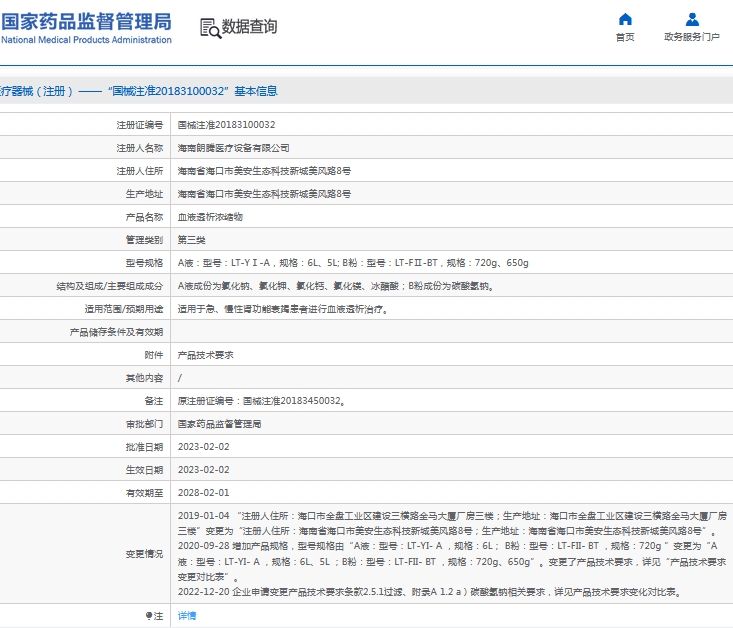
Task: Click the 政务服务门户 text link
Action: click(692, 36)
